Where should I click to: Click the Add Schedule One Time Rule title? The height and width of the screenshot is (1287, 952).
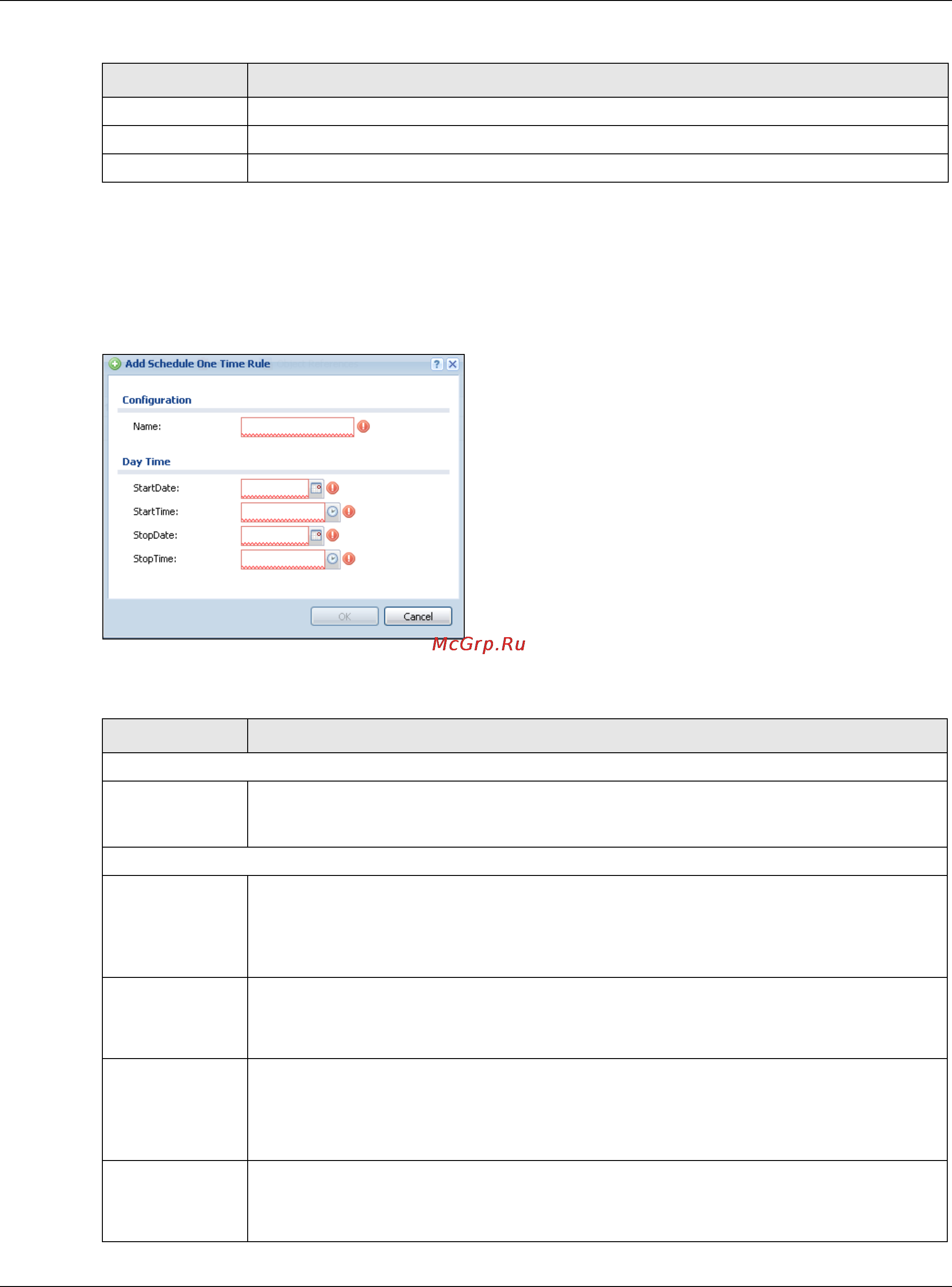pos(198,364)
